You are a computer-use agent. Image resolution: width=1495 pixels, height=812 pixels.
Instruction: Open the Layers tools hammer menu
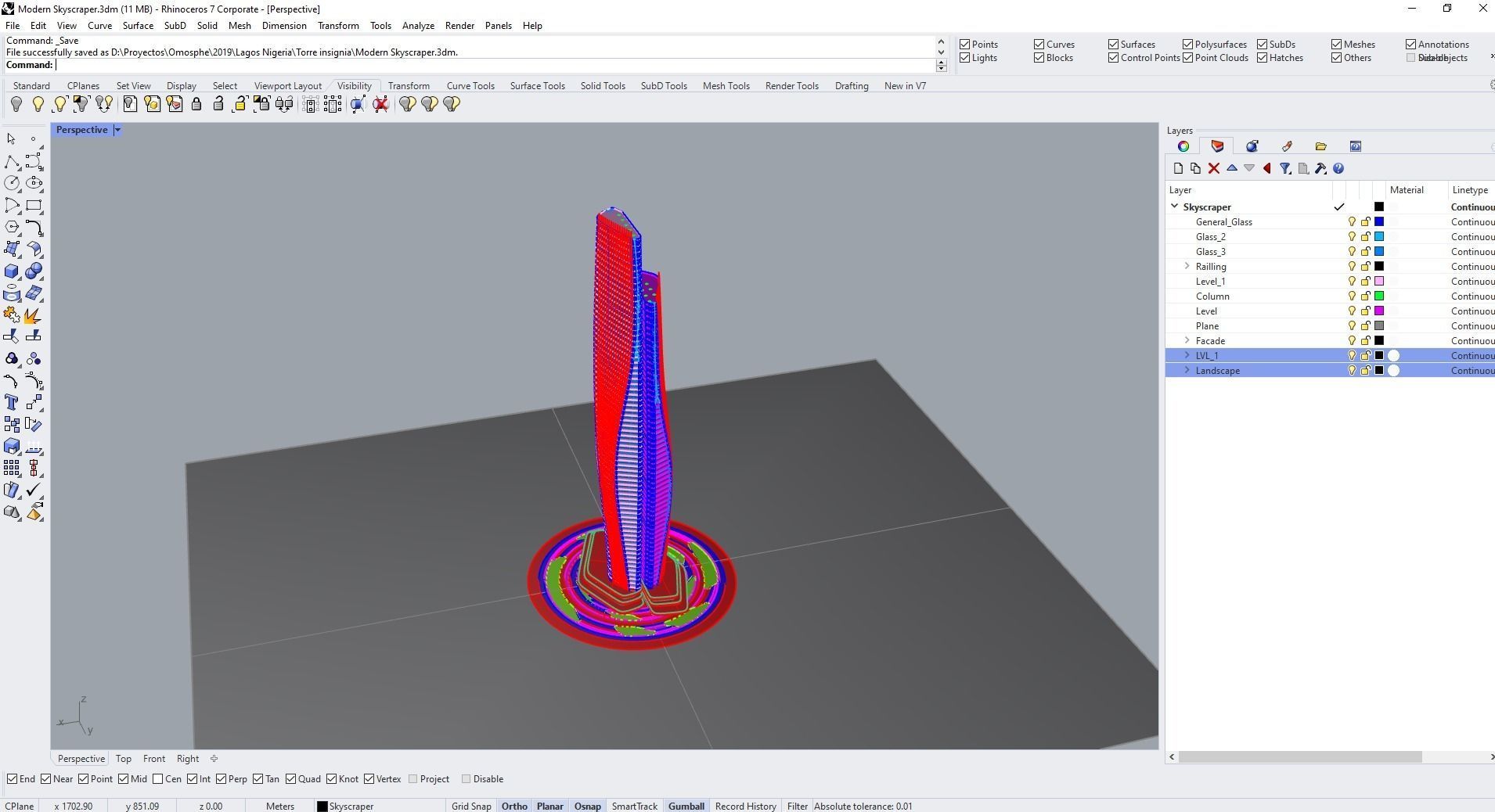point(1320,168)
